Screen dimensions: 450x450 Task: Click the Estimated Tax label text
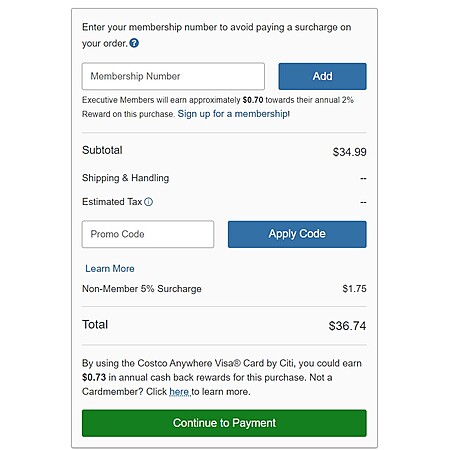(x=112, y=202)
